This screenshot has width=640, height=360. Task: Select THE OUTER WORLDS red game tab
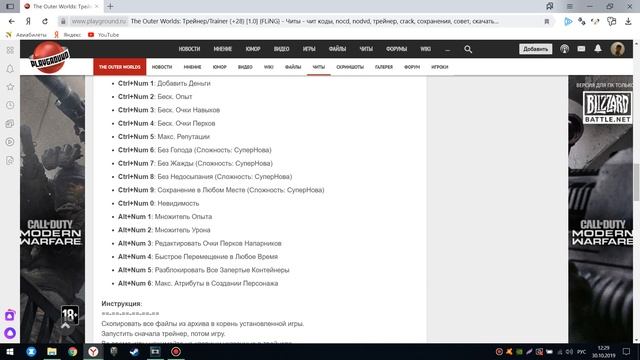pos(120,67)
